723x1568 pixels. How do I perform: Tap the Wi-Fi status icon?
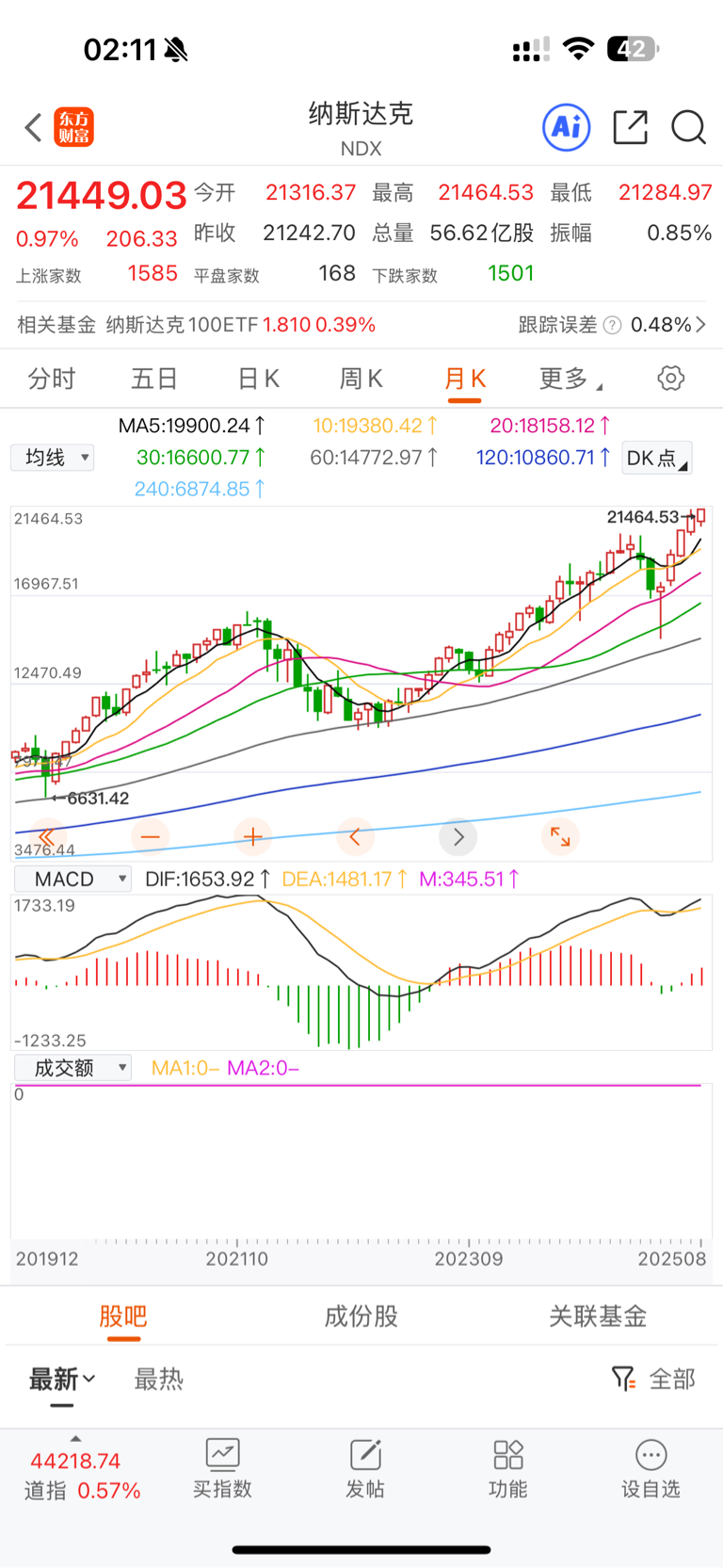(x=578, y=49)
